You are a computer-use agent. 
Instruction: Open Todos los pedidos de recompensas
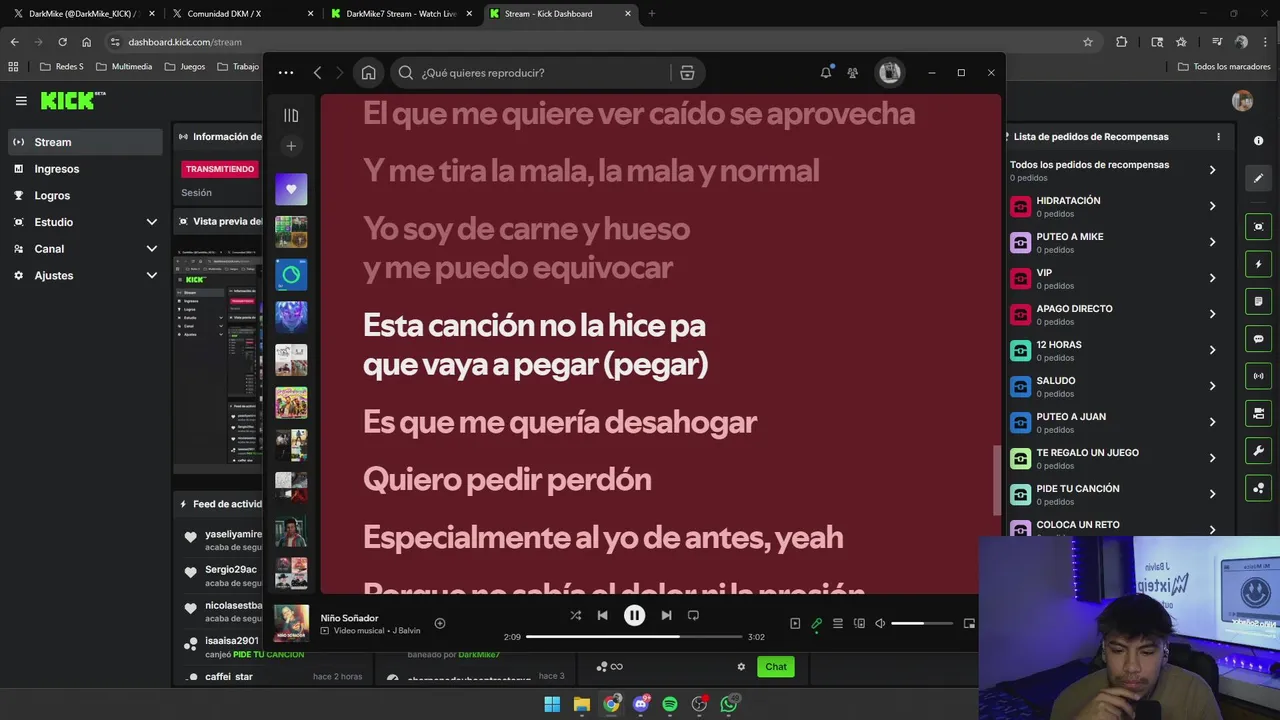pyautogui.click(x=1114, y=170)
